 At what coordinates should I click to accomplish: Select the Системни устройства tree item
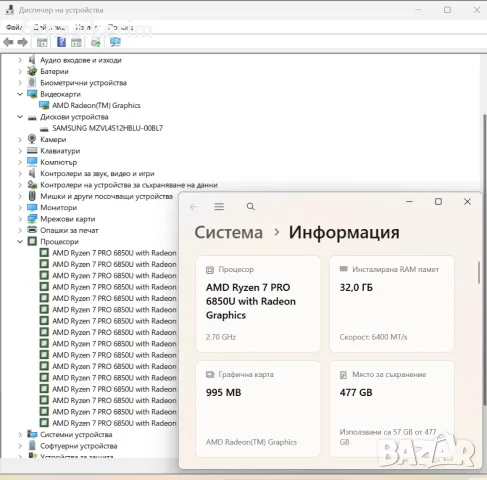76,434
